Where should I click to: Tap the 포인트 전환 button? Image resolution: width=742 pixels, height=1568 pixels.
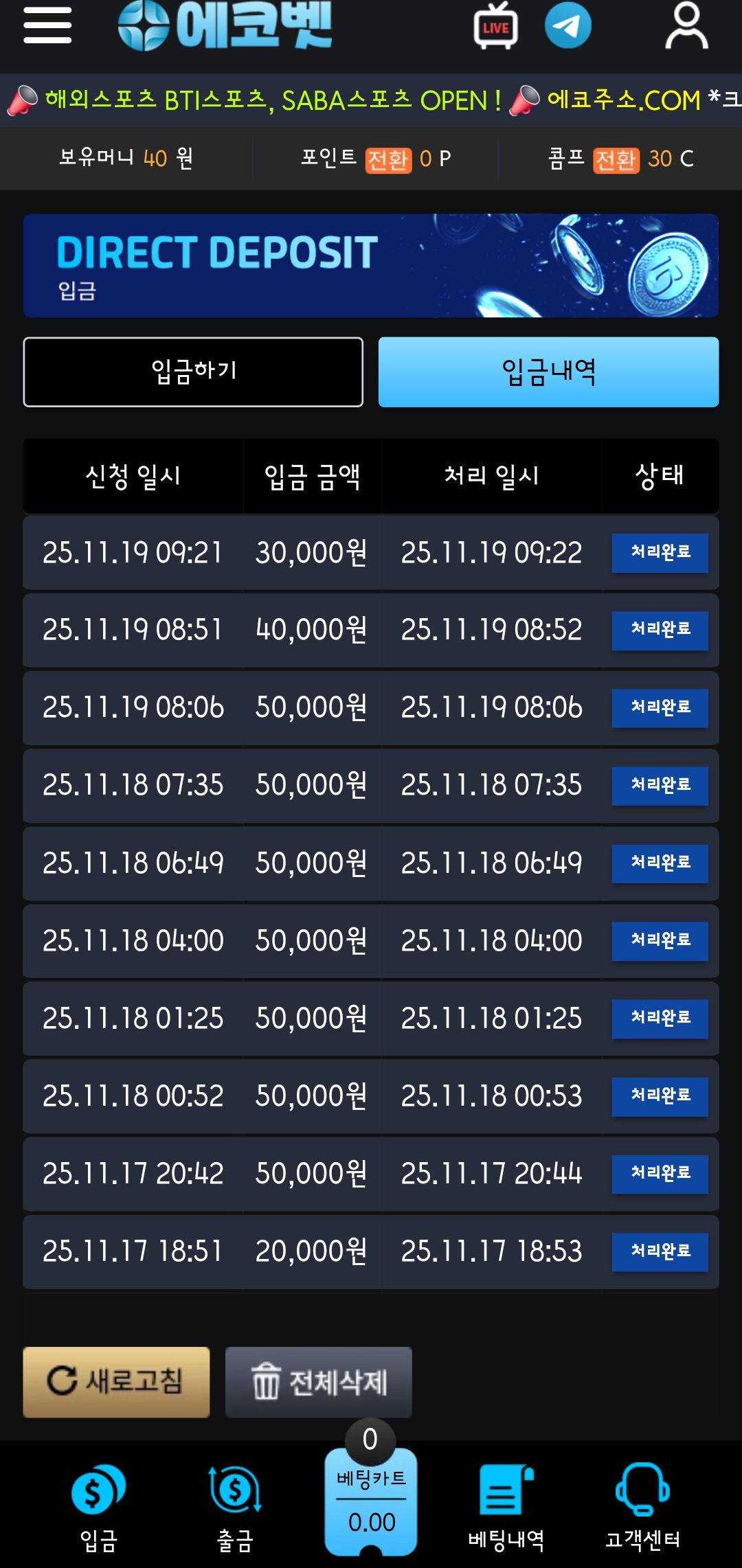(x=388, y=160)
